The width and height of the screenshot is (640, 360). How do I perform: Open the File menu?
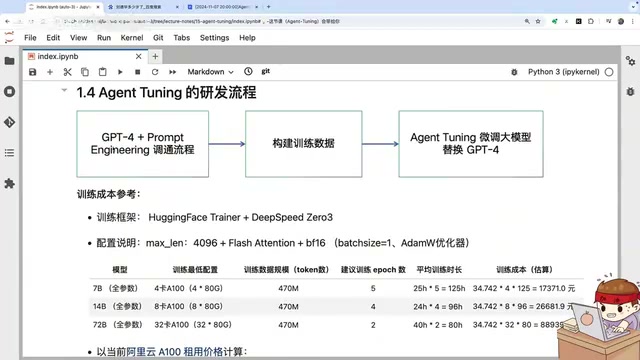click(x=30, y=38)
